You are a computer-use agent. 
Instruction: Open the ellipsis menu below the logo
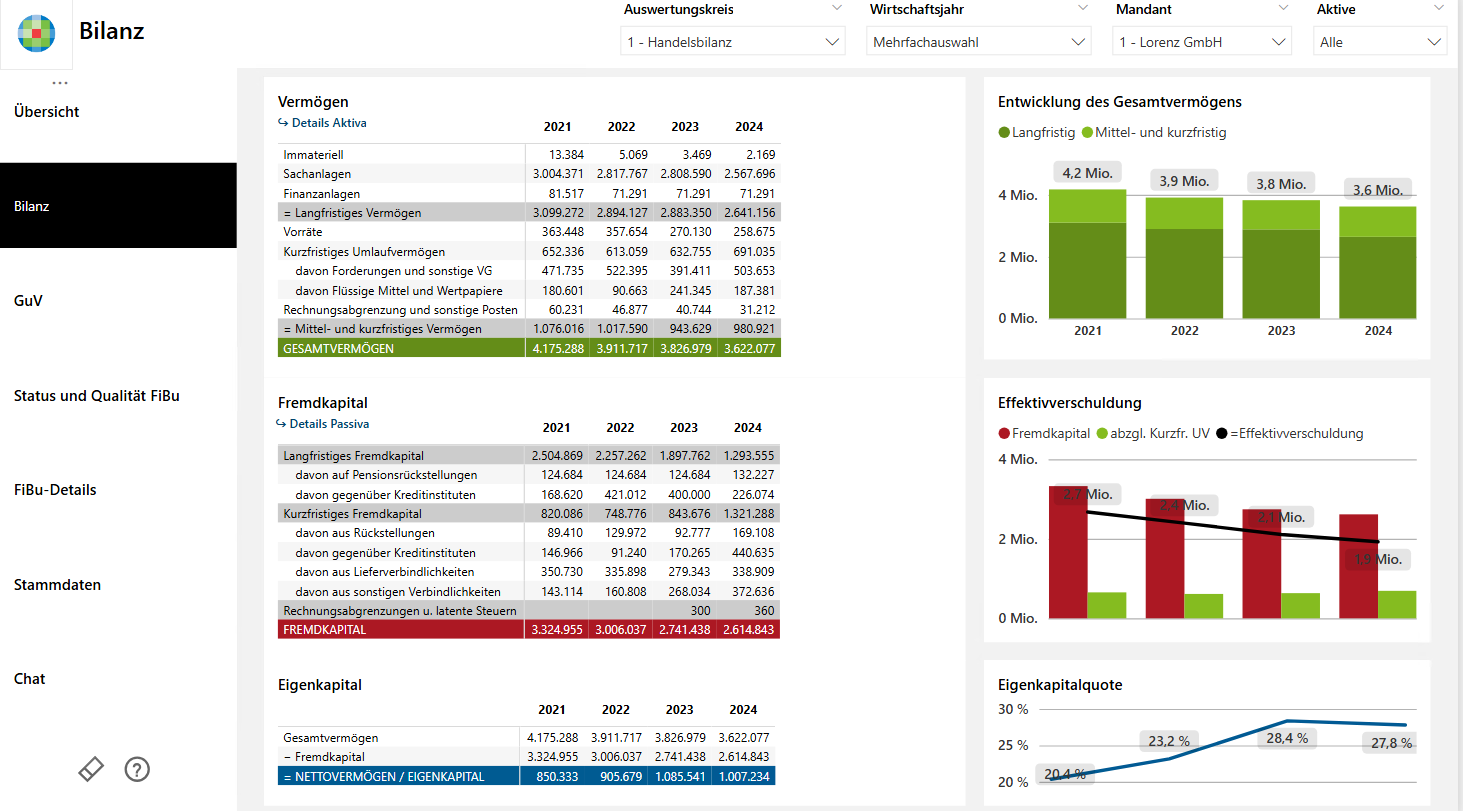tap(60, 83)
